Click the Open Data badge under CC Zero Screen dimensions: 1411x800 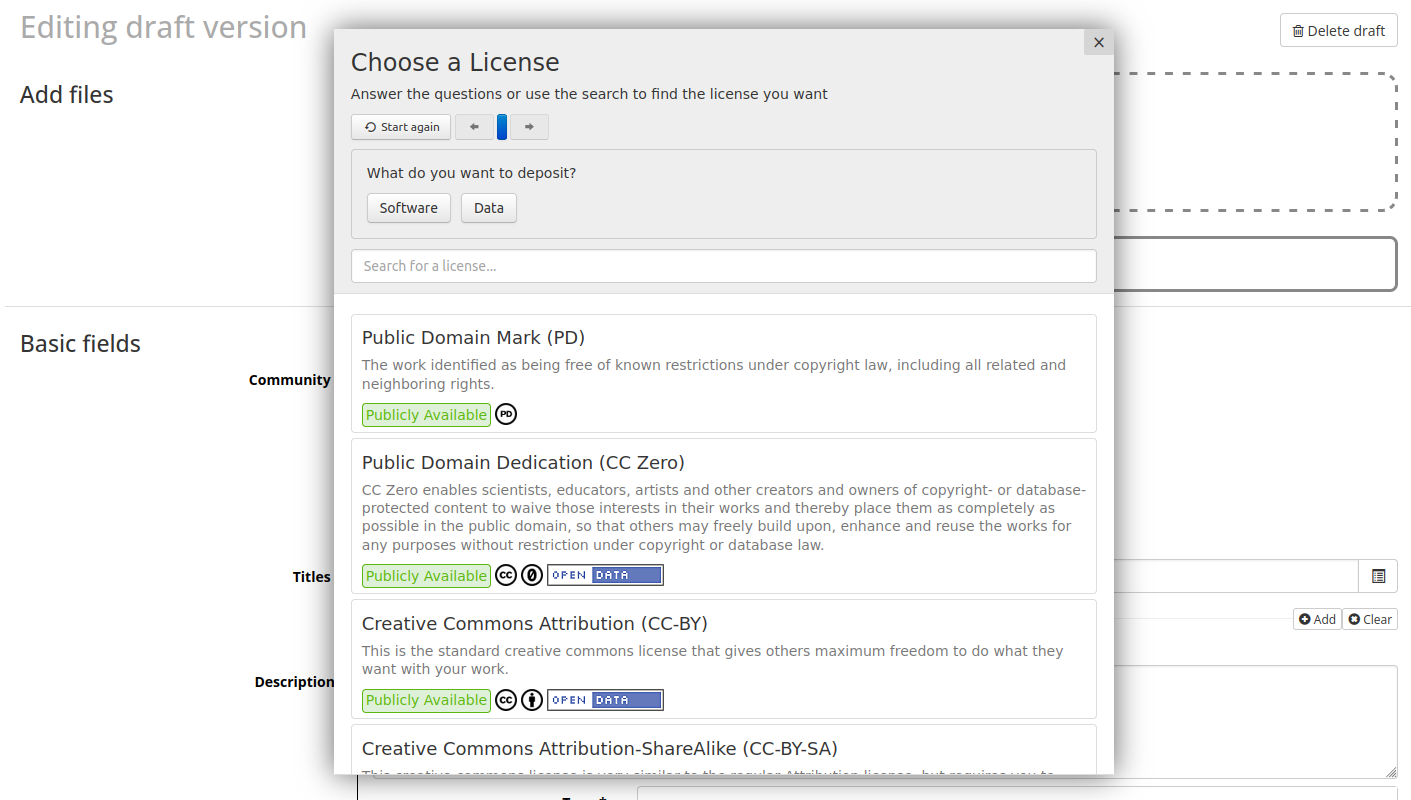[x=605, y=574]
